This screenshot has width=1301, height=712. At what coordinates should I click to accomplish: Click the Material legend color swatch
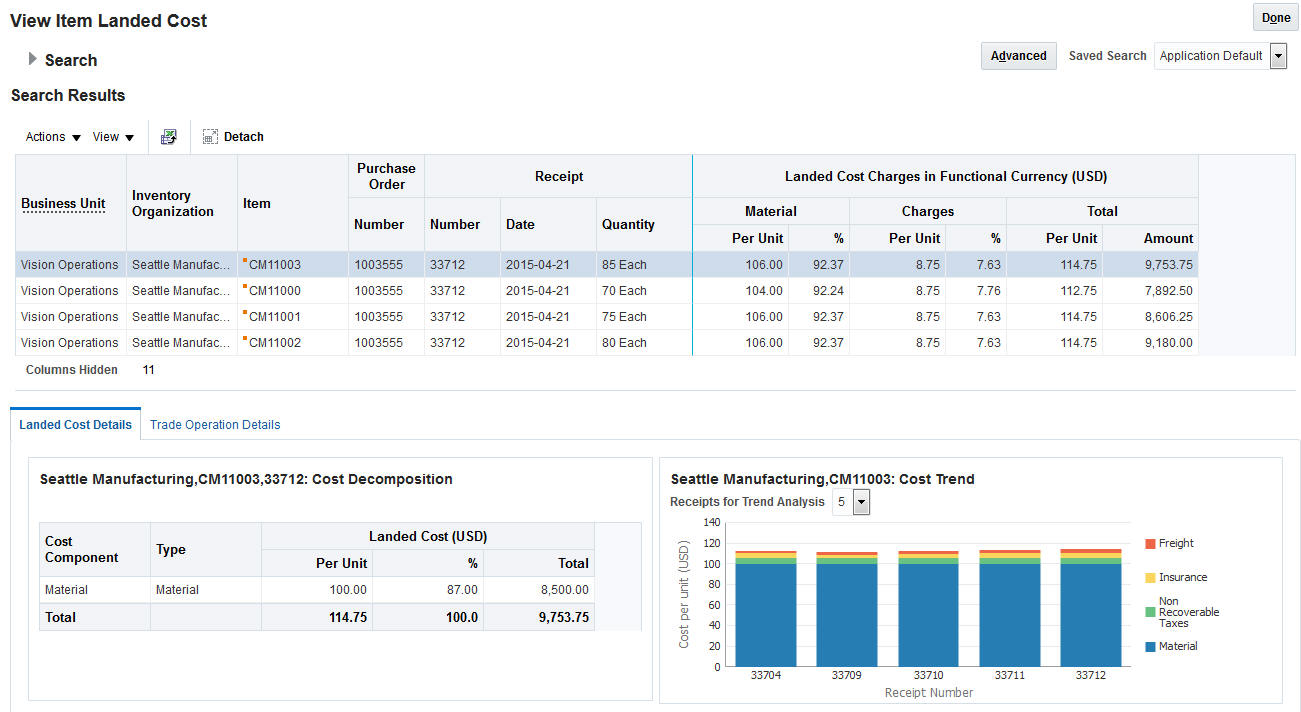click(1150, 647)
